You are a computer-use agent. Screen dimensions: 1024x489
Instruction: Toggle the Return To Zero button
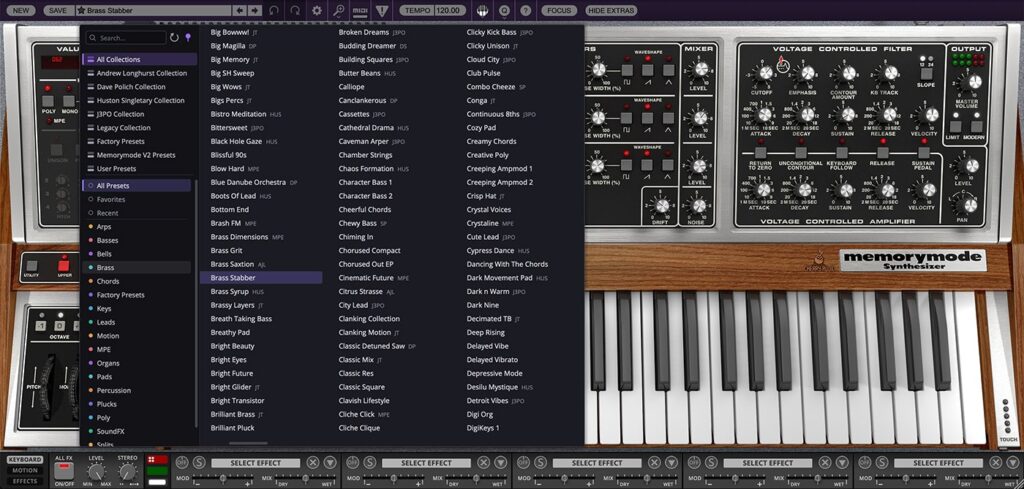pos(760,152)
